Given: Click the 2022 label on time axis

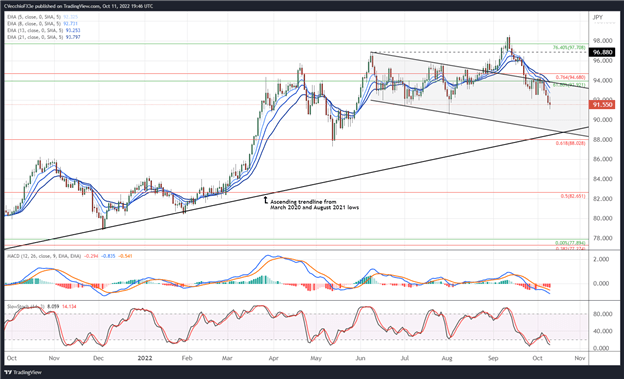Looking at the screenshot, I should [x=145, y=358].
